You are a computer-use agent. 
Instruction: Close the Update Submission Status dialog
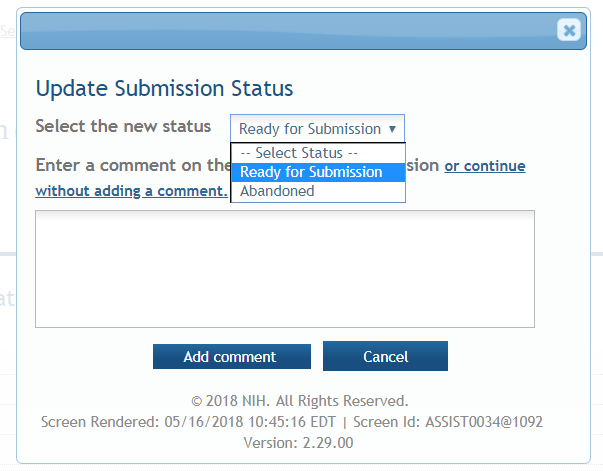coord(569,30)
